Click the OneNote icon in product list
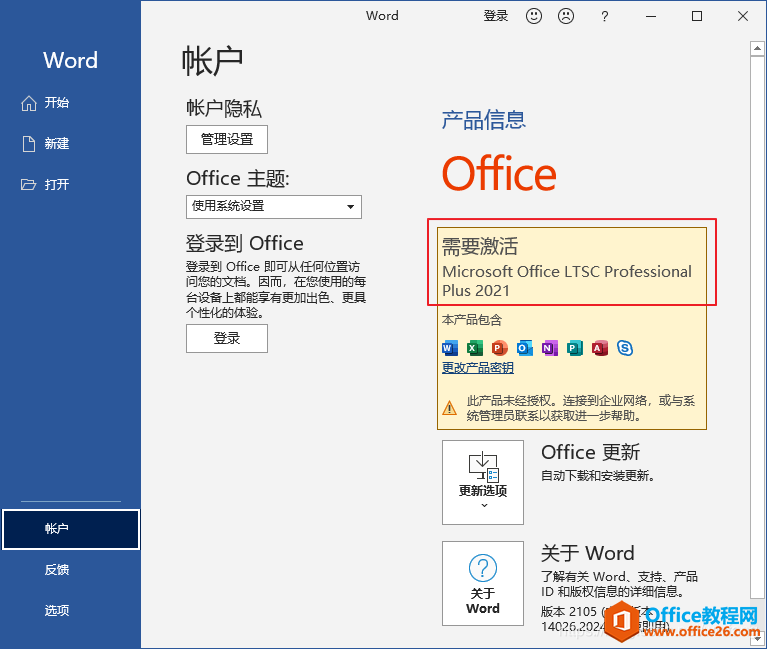The width and height of the screenshot is (767, 649). [x=549, y=348]
